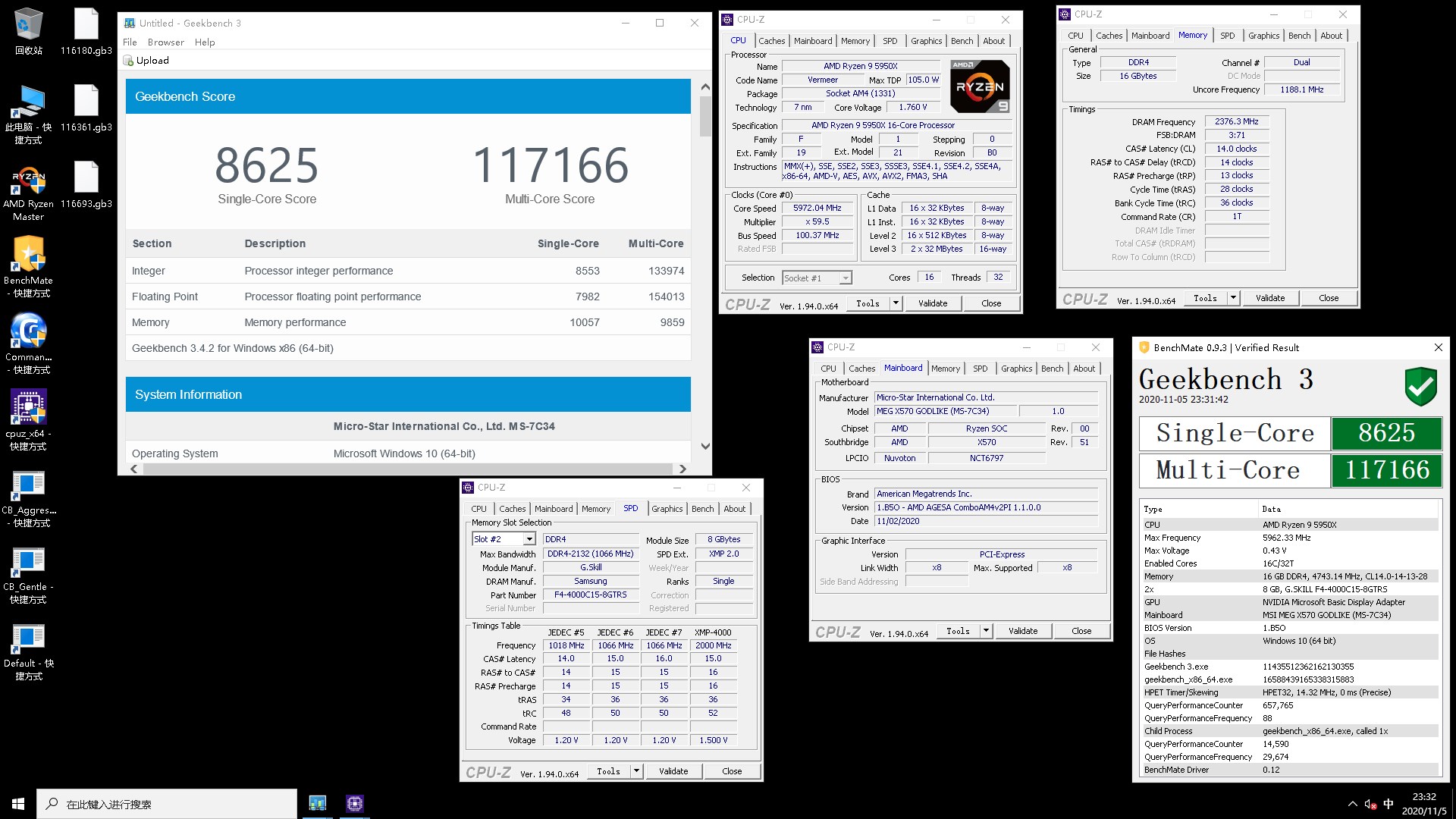Click Geekbench vertical scrollbar up arrow
Screen dimensions: 1456x819
[x=705, y=86]
